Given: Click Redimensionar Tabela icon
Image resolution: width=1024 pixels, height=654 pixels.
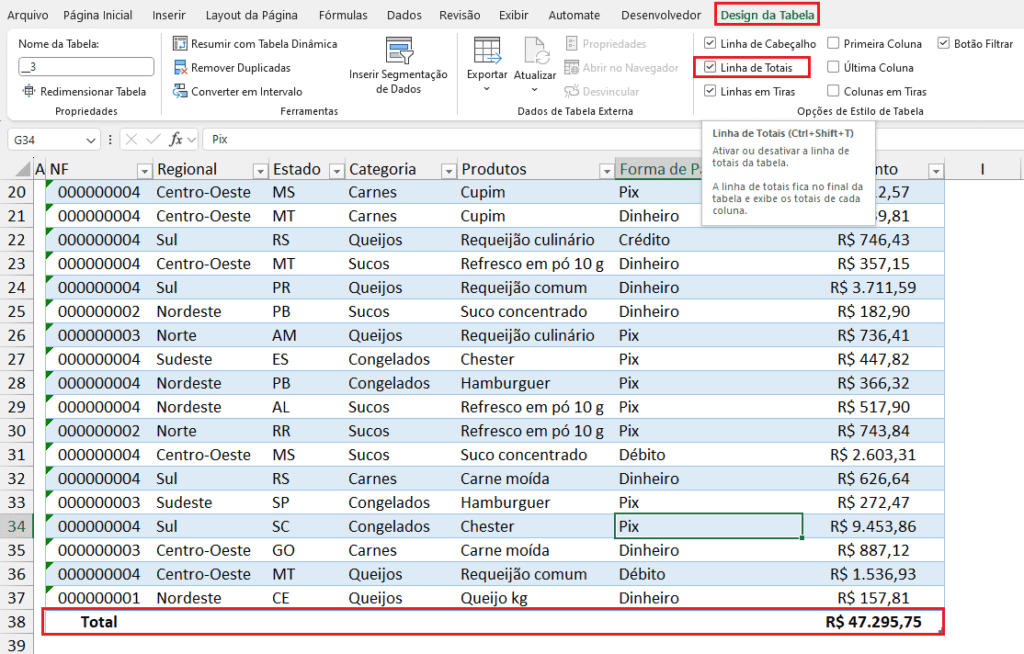Looking at the screenshot, I should coord(29,91).
